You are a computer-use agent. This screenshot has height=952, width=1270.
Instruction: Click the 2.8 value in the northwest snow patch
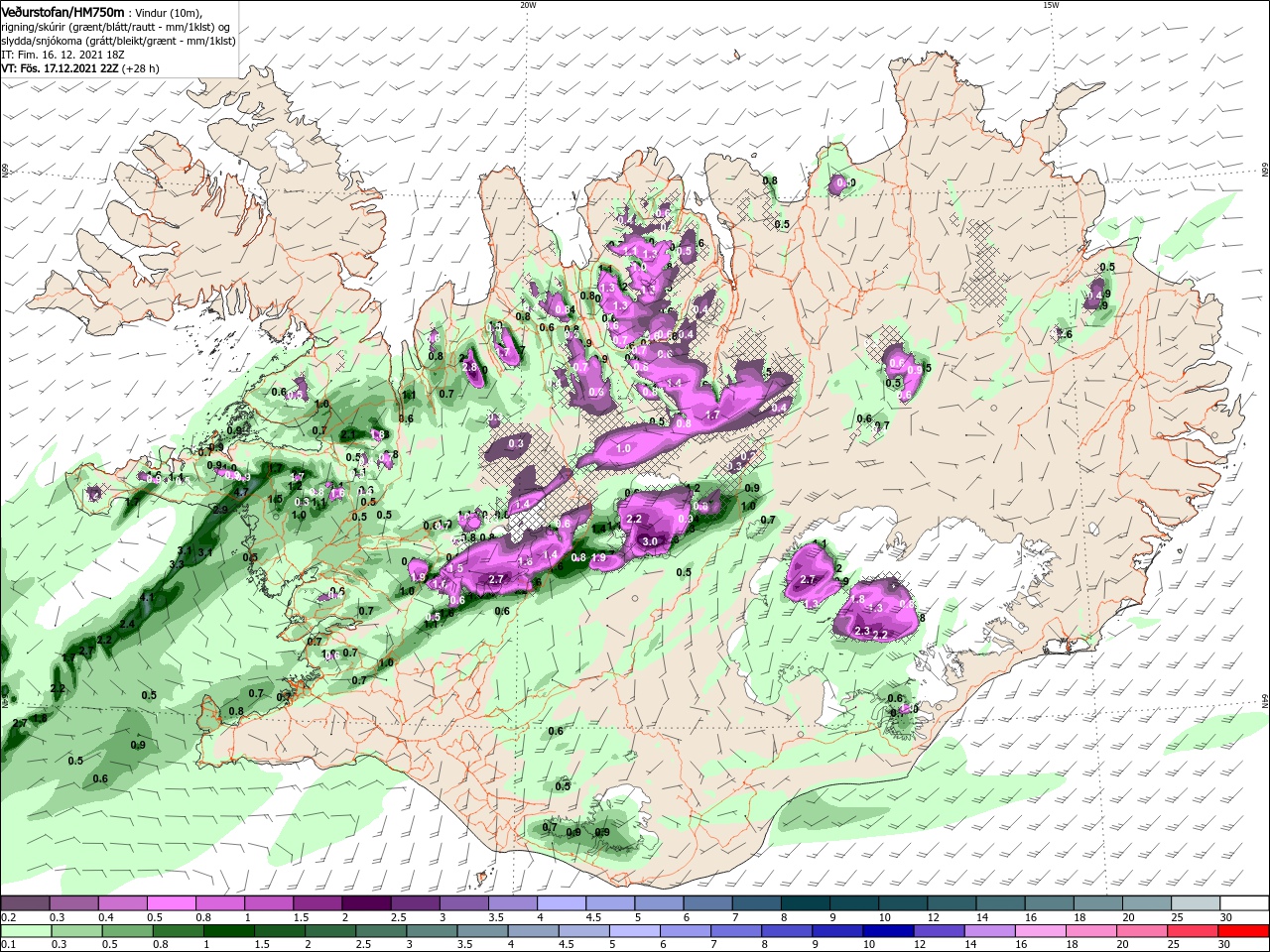point(470,367)
